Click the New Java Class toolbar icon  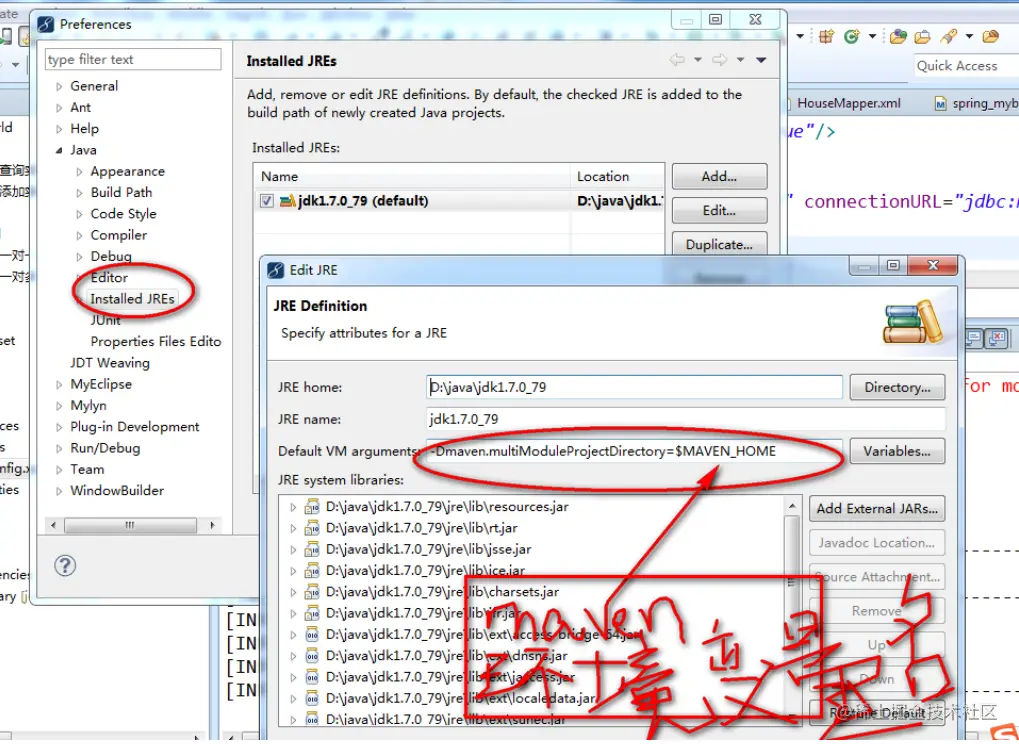pyautogui.click(x=851, y=37)
